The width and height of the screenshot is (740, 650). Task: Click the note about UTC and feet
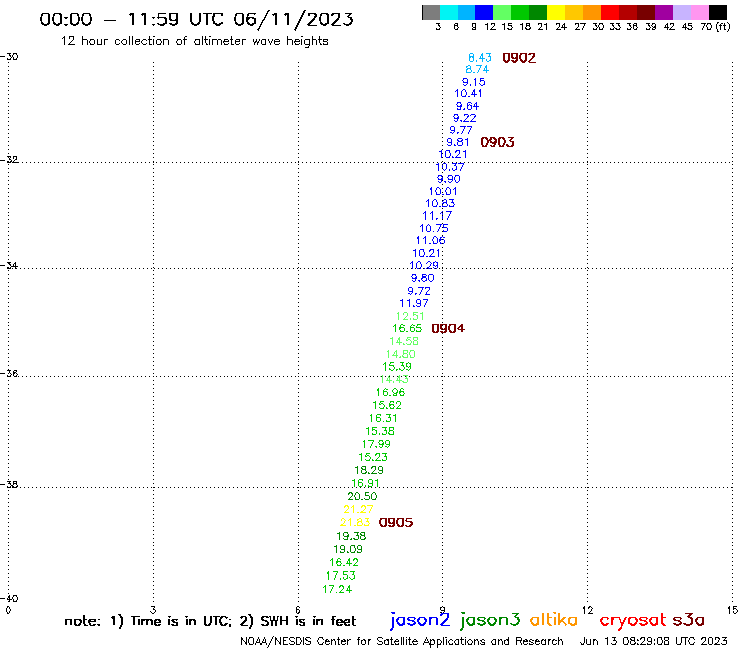[210, 621]
